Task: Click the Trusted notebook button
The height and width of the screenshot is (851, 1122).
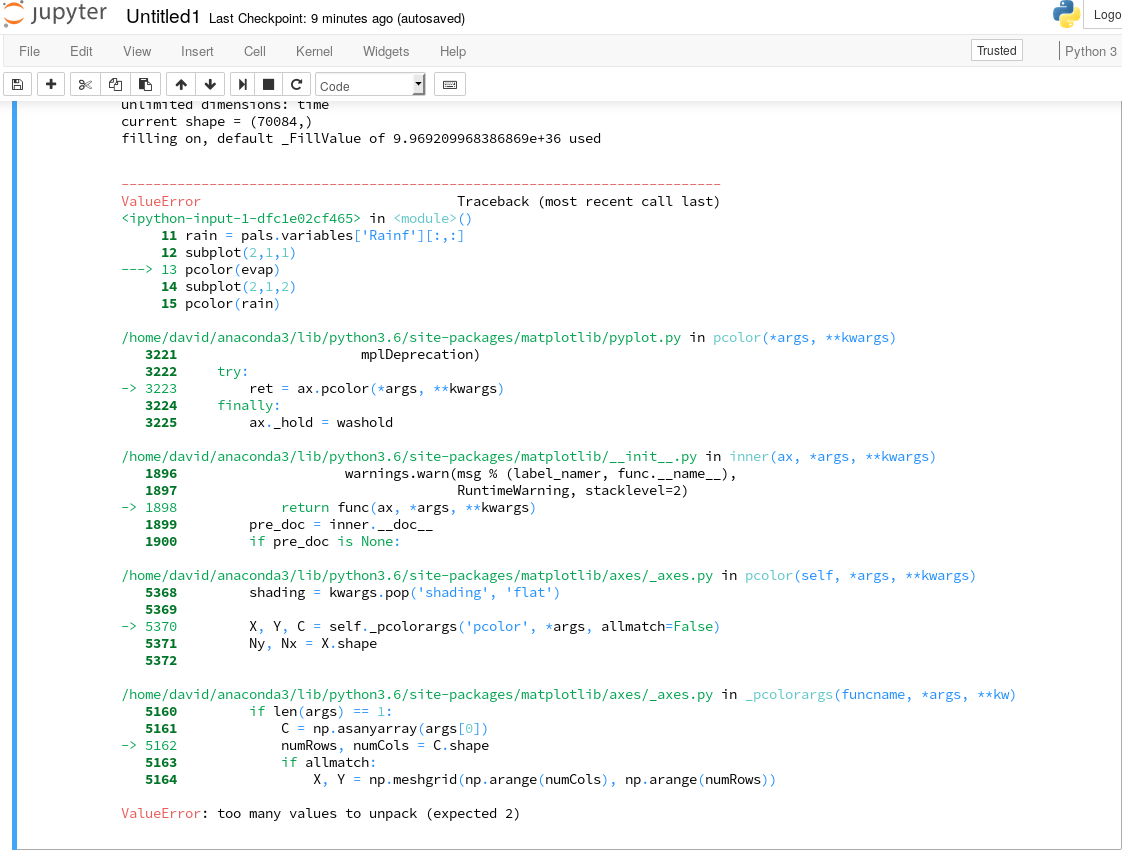Action: point(997,51)
